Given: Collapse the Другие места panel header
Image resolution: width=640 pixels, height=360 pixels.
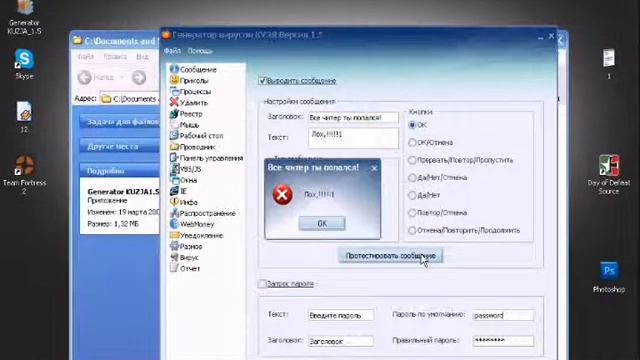Looking at the screenshot, I should click(119, 146).
